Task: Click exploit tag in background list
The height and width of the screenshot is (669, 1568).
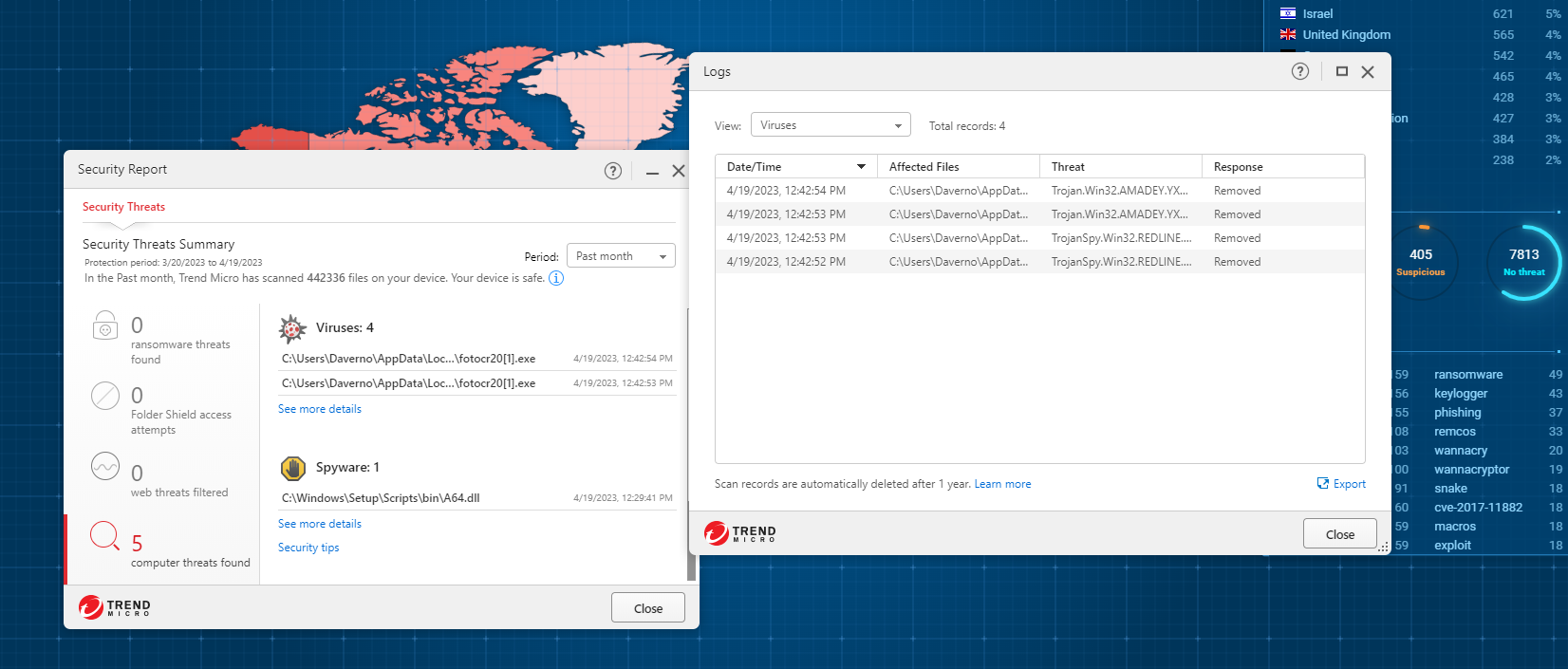Action: 1452,546
